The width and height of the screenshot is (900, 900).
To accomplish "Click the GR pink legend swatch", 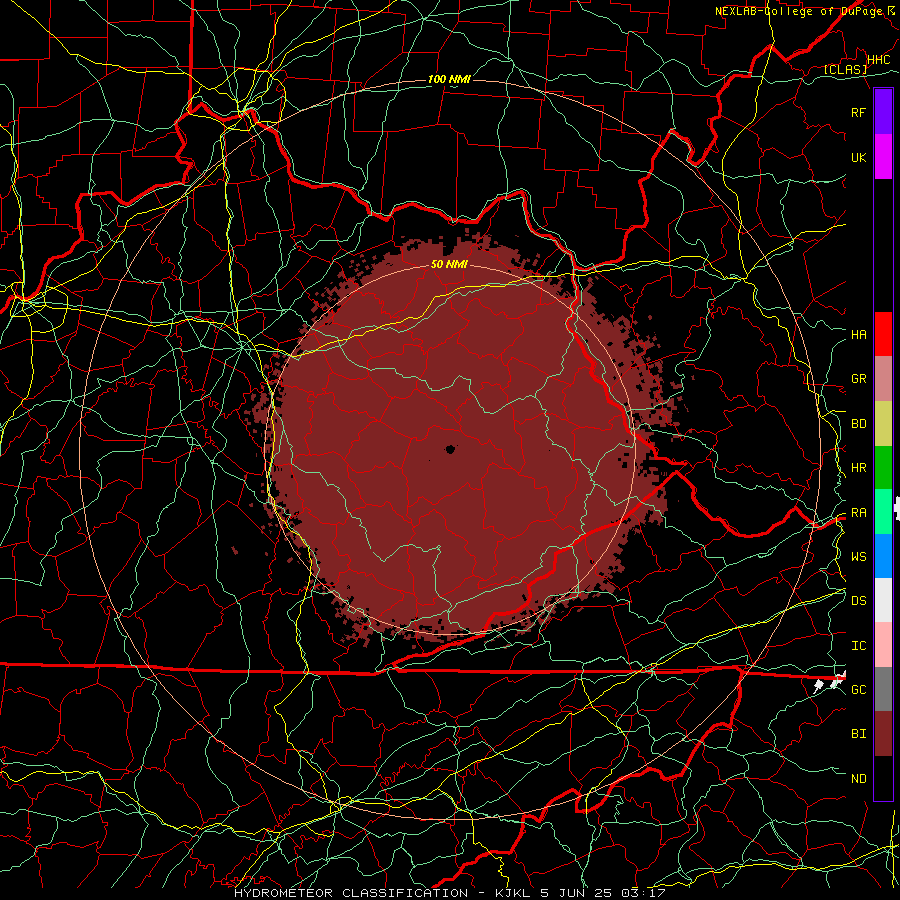I will 883,379.
